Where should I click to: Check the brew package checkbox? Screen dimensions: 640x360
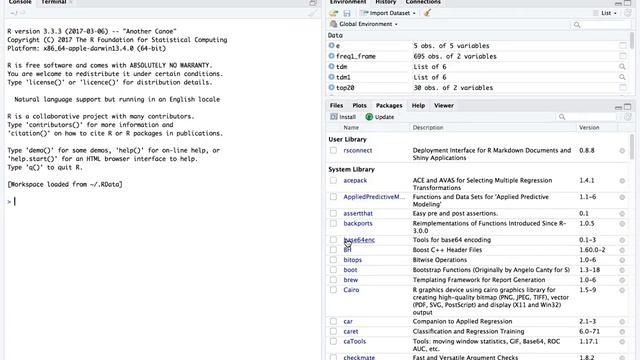[x=333, y=280]
